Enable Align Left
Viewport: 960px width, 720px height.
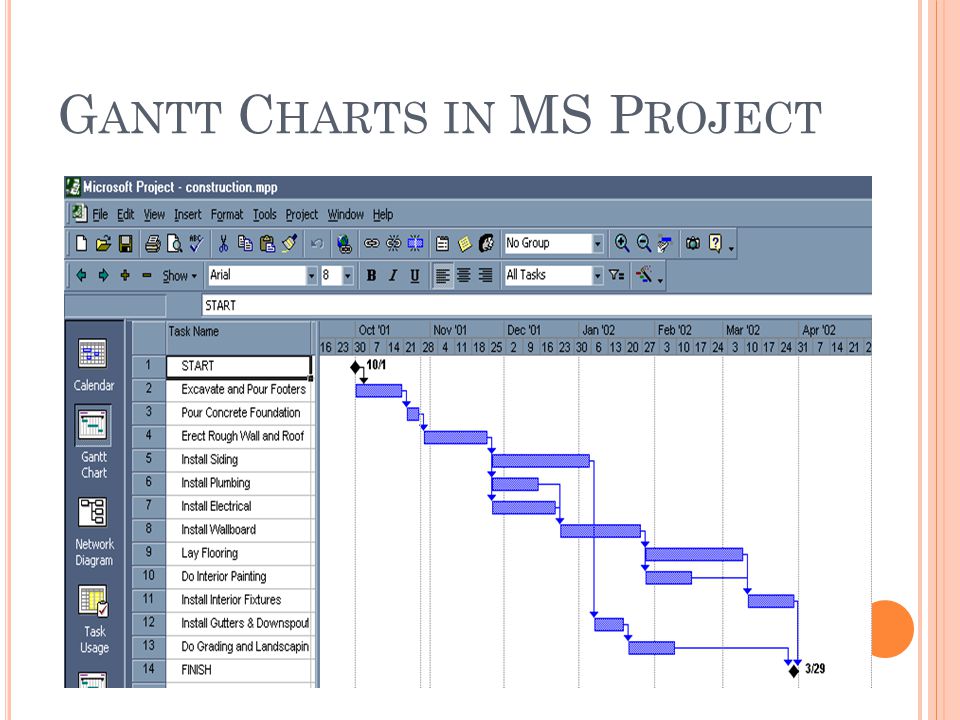[x=442, y=276]
